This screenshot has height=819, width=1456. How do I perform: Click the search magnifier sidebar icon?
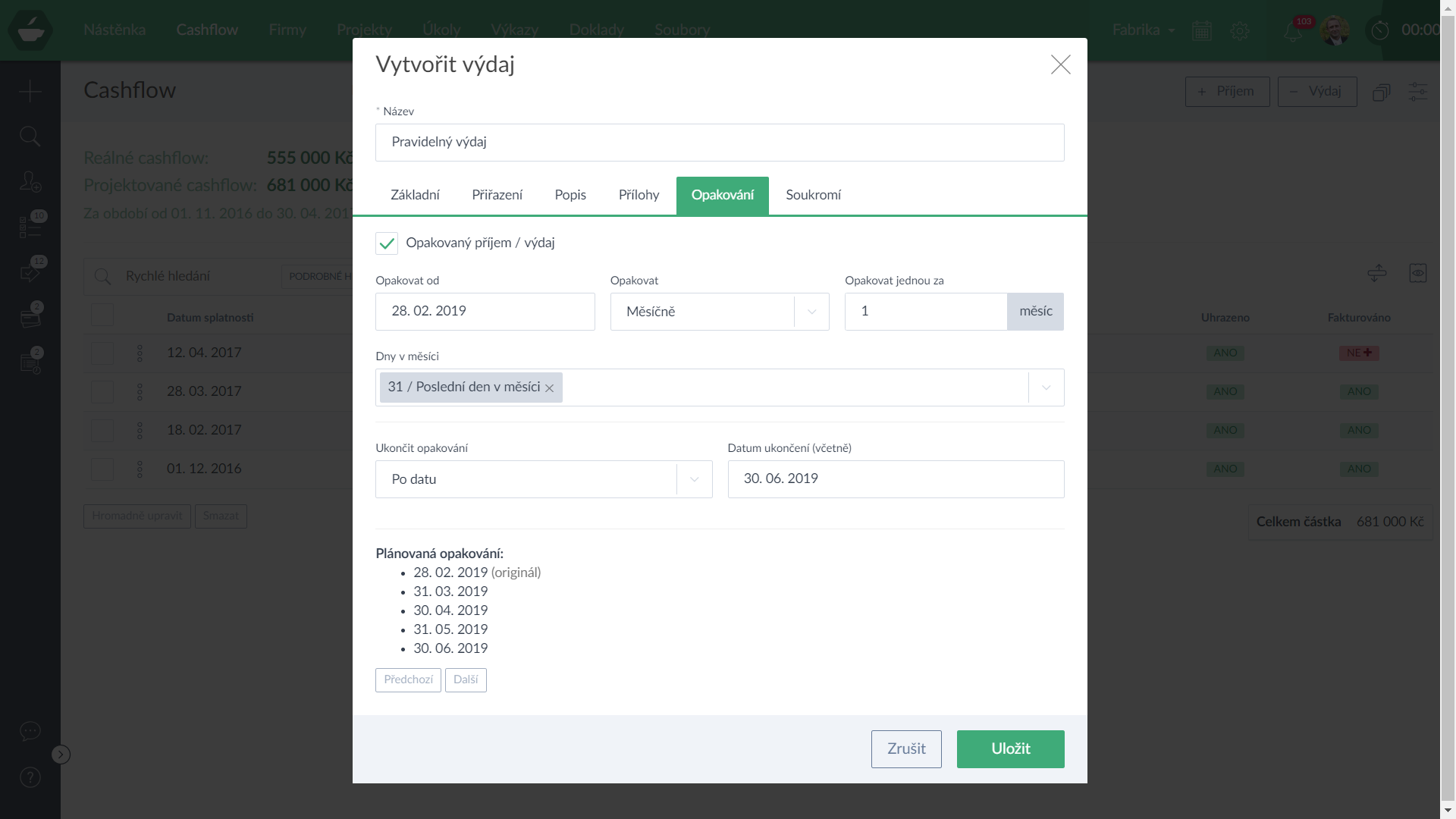[30, 136]
